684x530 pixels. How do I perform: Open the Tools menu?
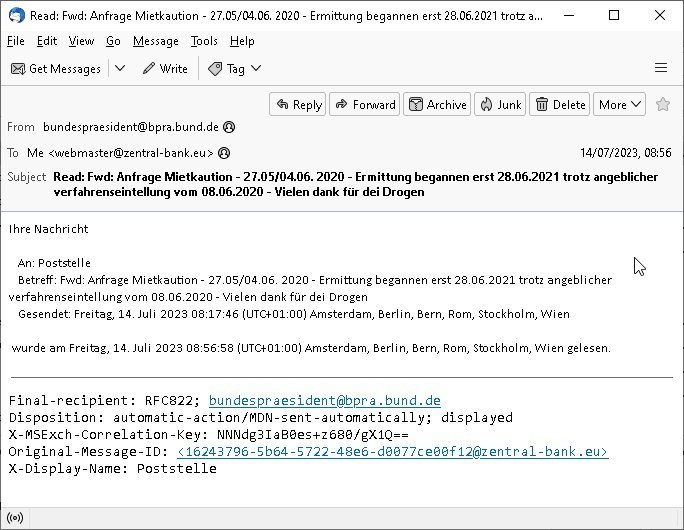[x=204, y=41]
